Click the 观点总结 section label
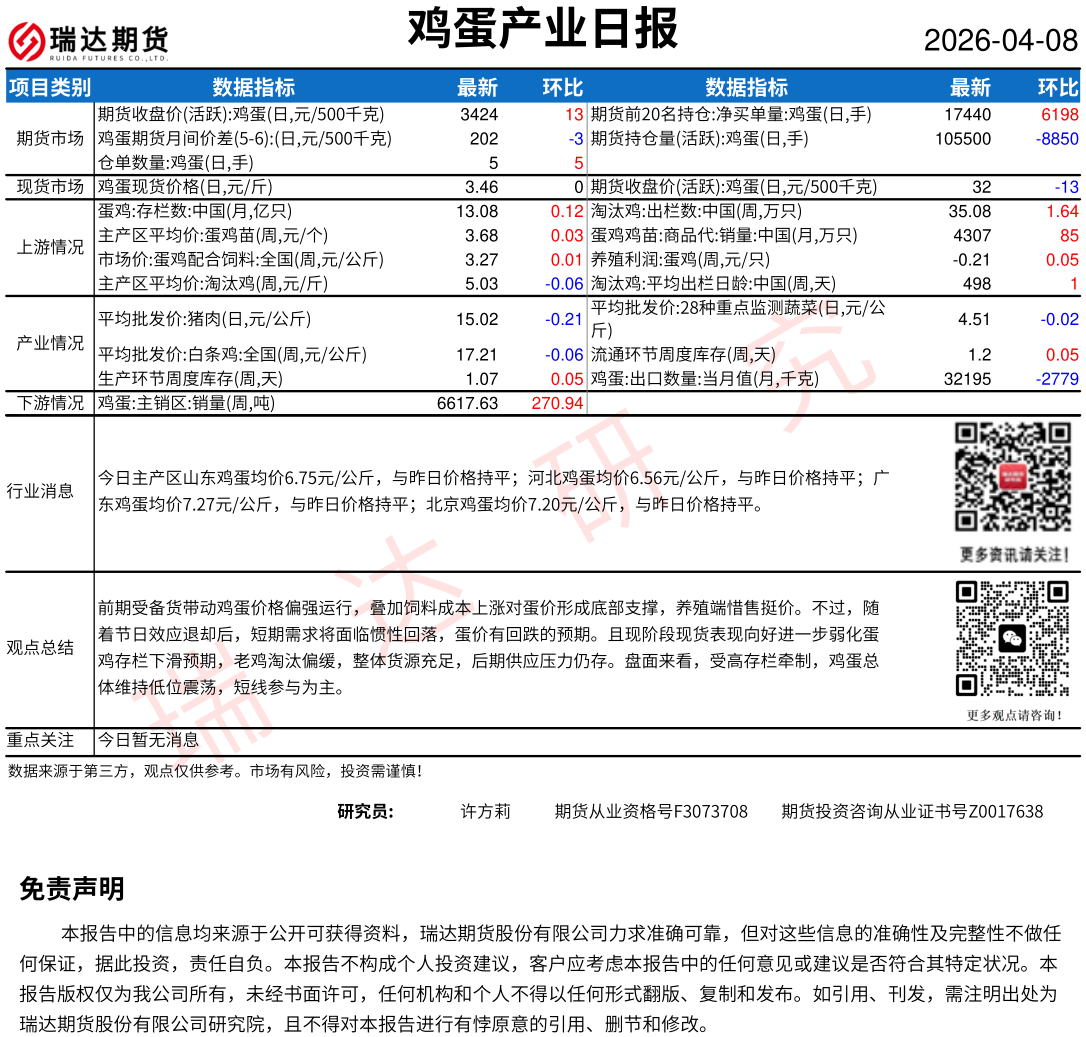The image size is (1086, 1037). pos(40,647)
